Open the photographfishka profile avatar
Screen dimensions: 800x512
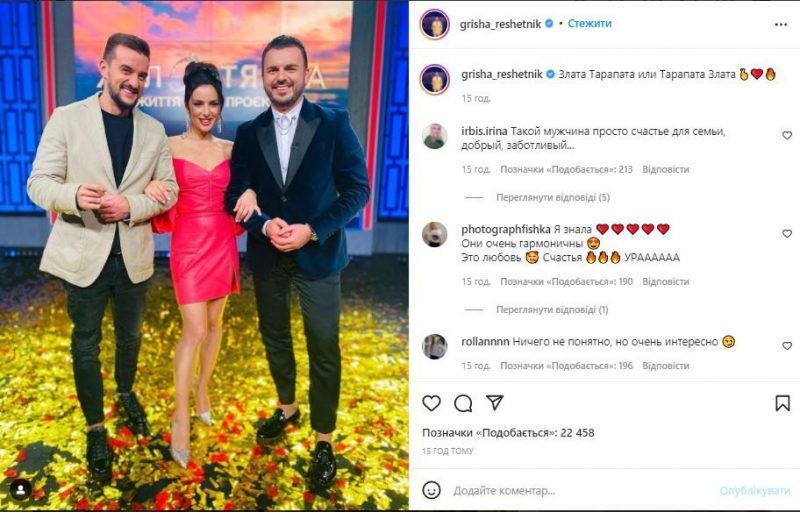coord(435,235)
